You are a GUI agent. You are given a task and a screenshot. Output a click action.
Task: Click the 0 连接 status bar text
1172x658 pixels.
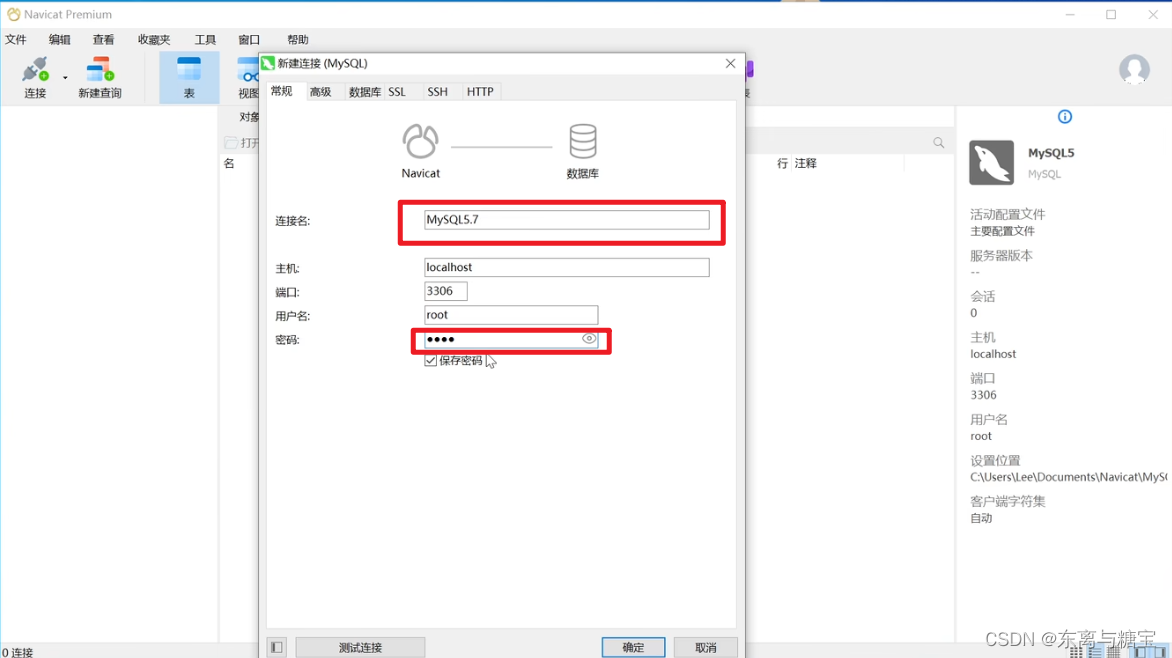click(x=18, y=652)
